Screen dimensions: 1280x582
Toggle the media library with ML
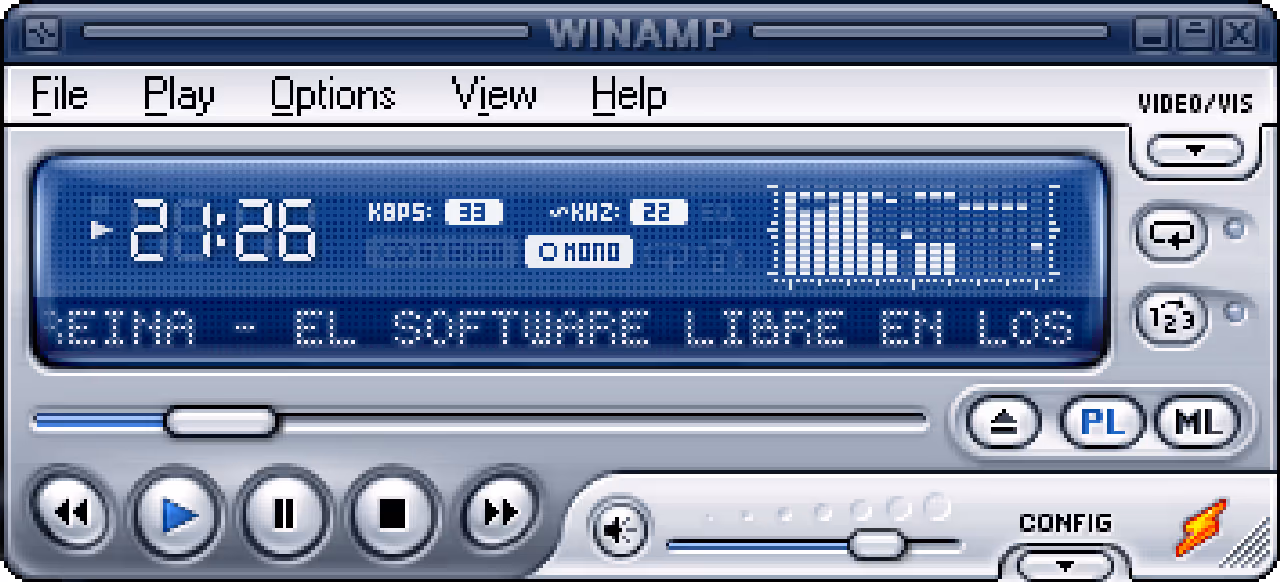point(1198,422)
